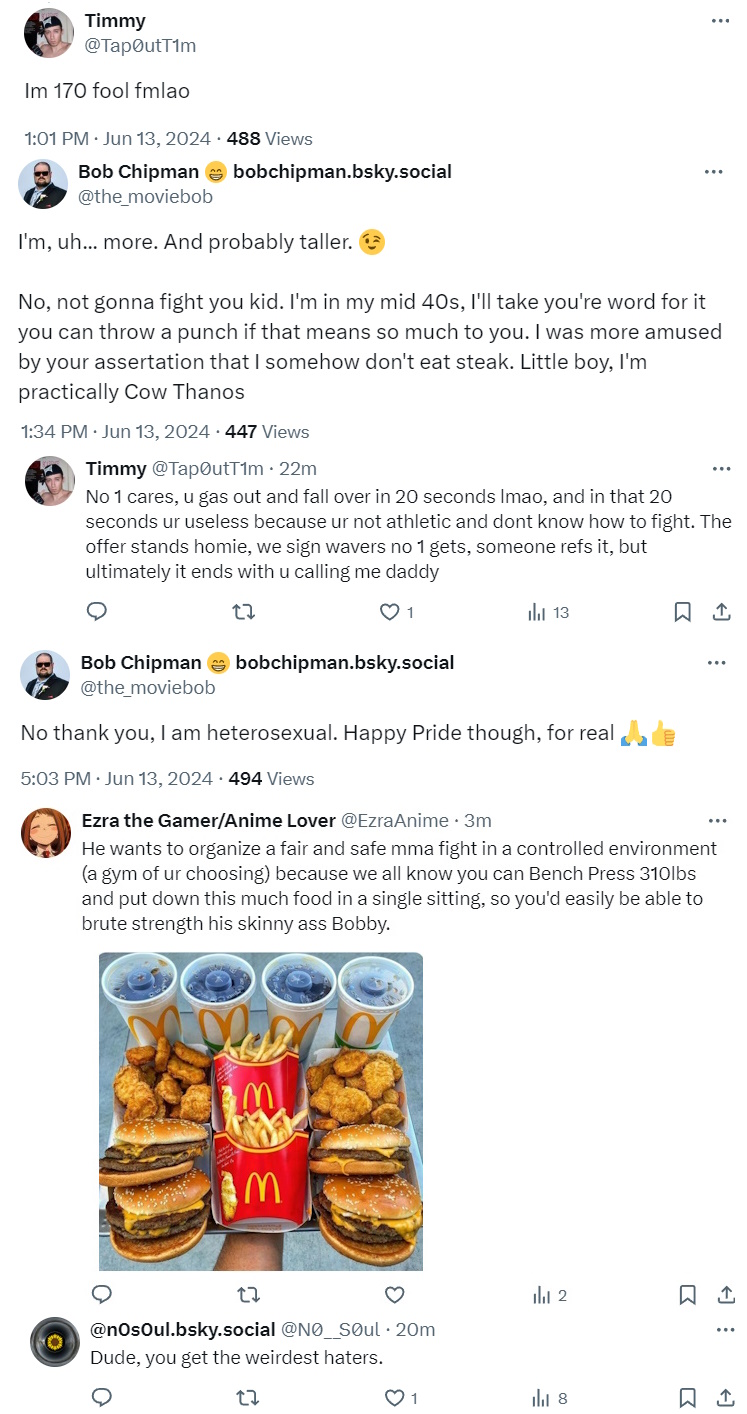Like Timmy's reply with 1 like
This screenshot has width=747, height=1414.
[x=388, y=612]
